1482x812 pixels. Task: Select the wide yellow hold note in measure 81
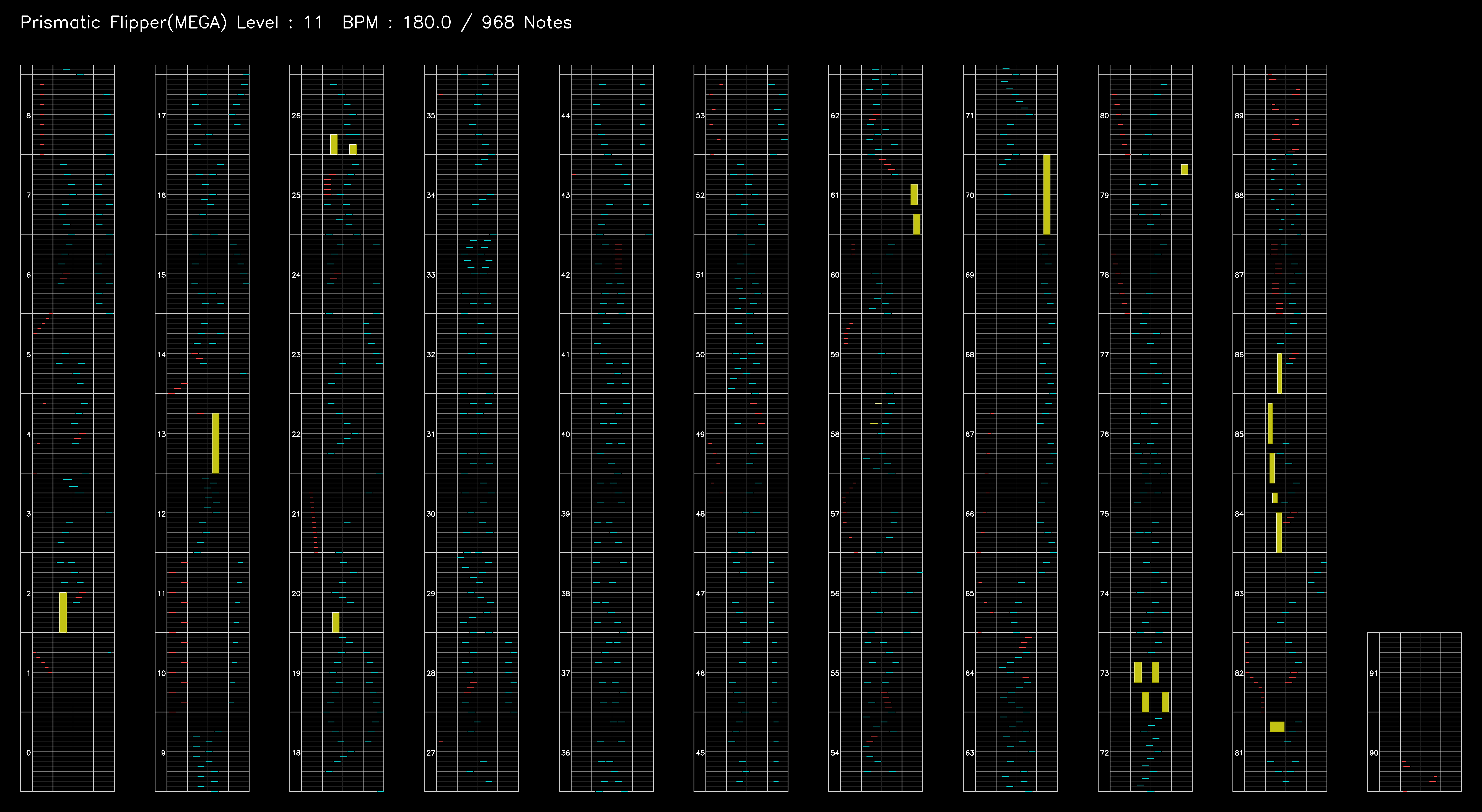tap(1277, 727)
